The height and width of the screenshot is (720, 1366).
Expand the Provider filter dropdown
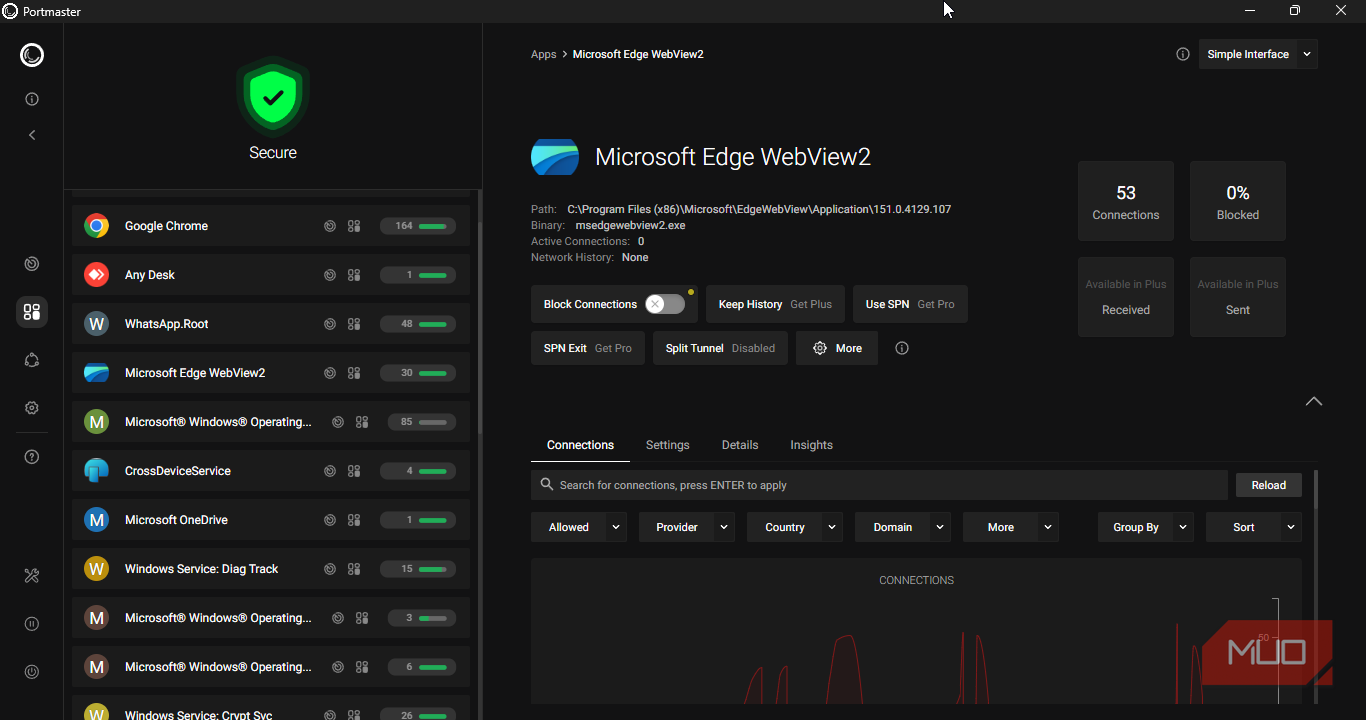[x=687, y=527]
